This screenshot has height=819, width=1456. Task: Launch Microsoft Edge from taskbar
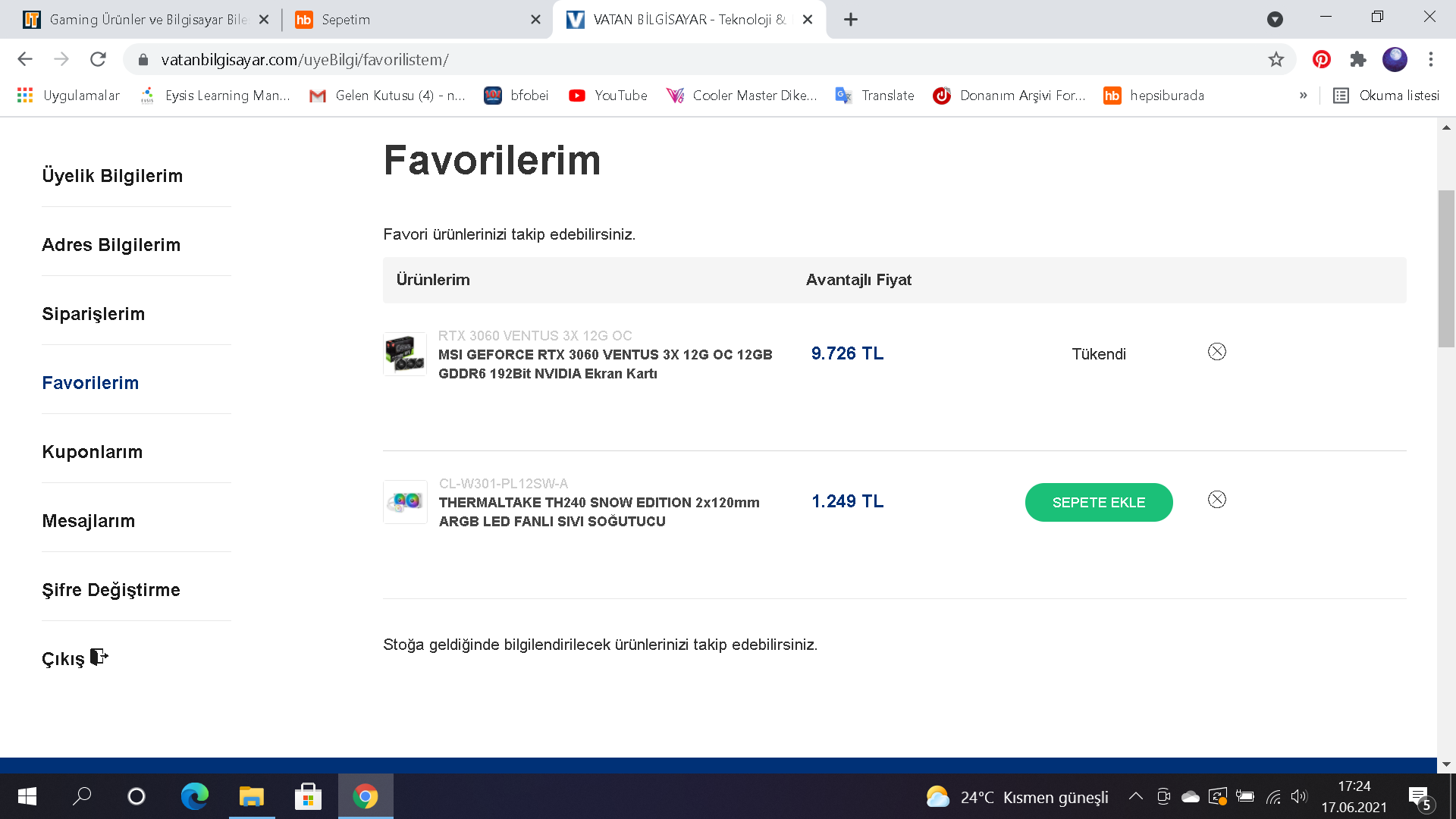click(x=194, y=796)
